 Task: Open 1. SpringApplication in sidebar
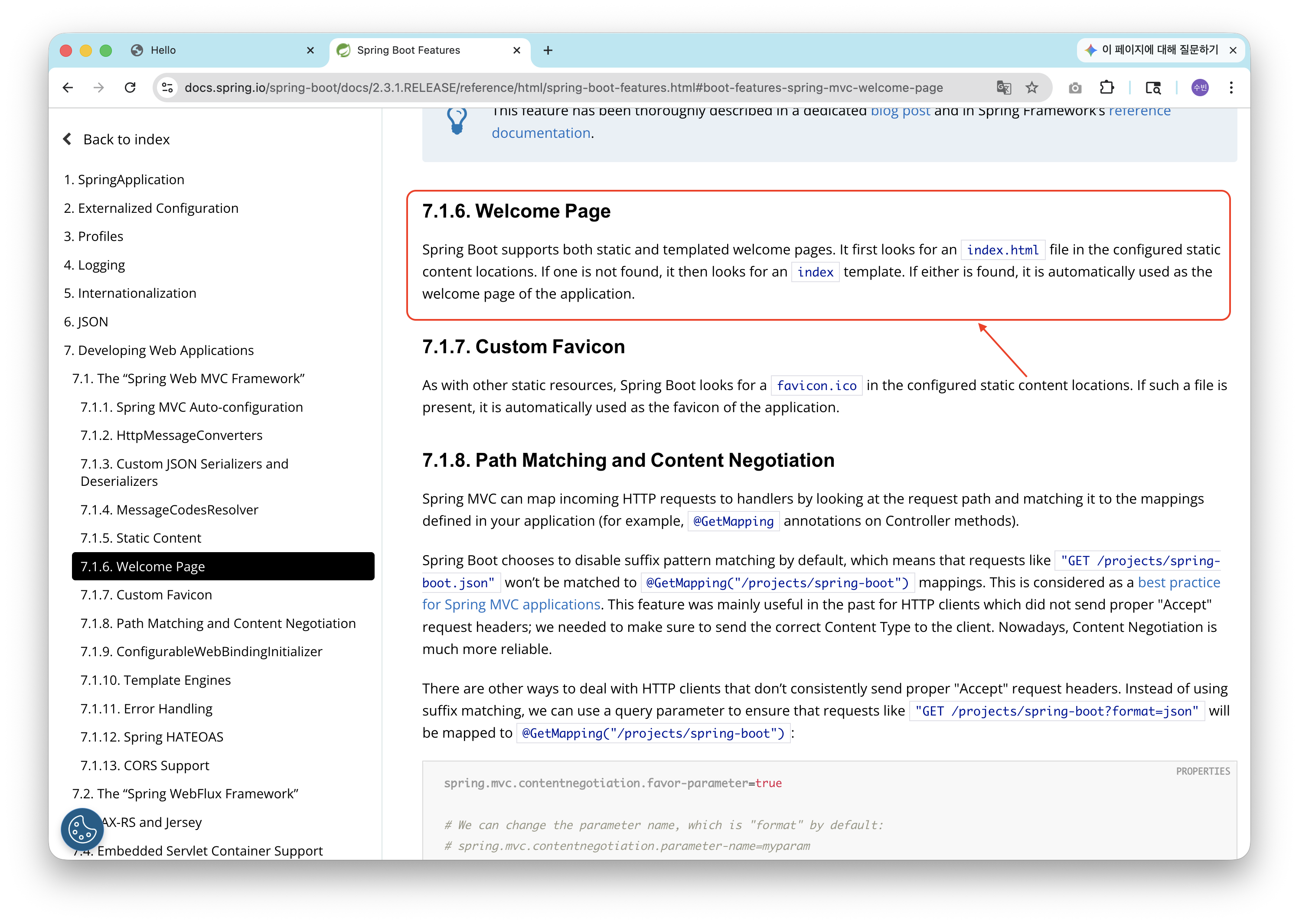click(x=124, y=180)
